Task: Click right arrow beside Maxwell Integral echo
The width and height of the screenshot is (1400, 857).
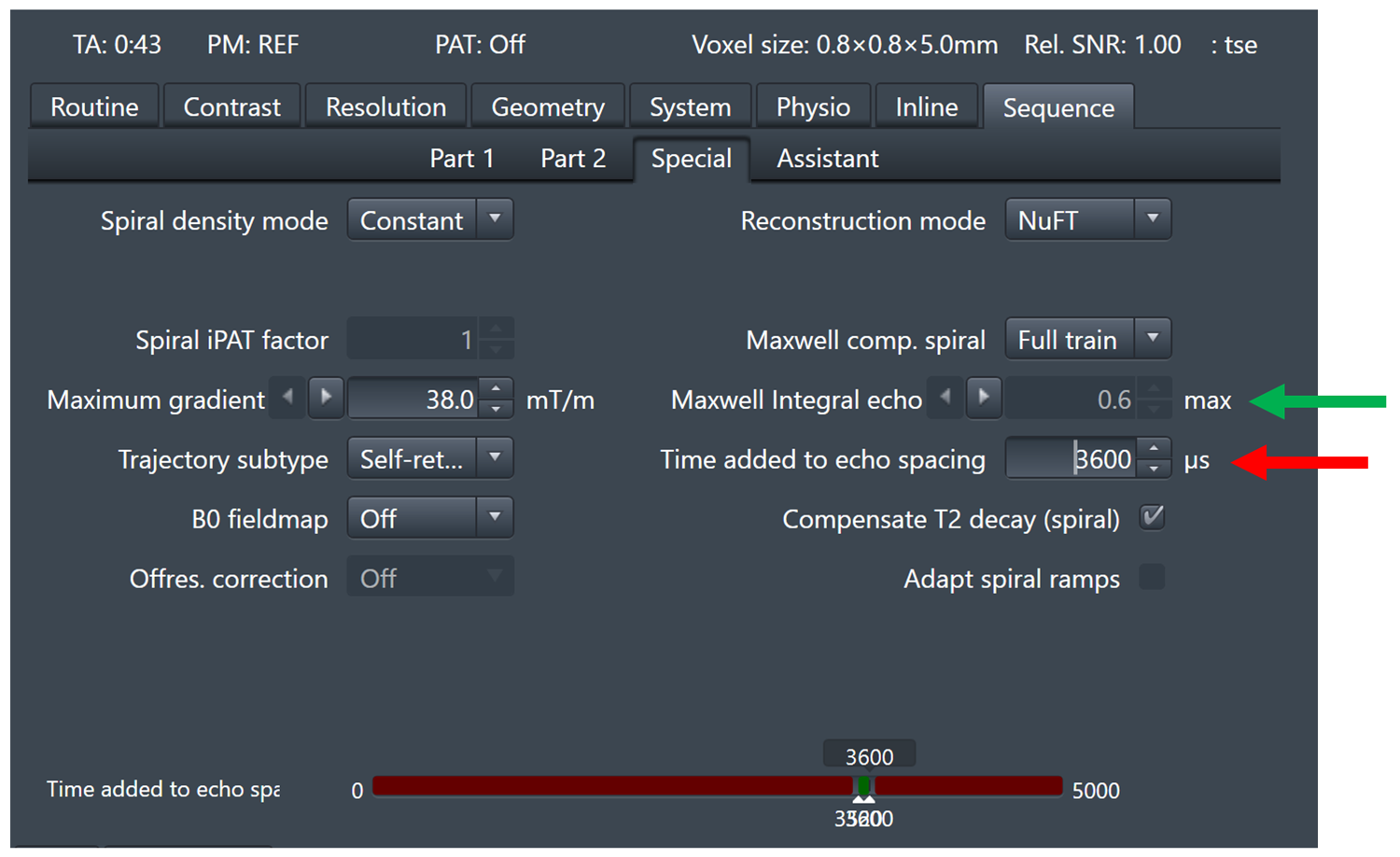Action: 984,398
